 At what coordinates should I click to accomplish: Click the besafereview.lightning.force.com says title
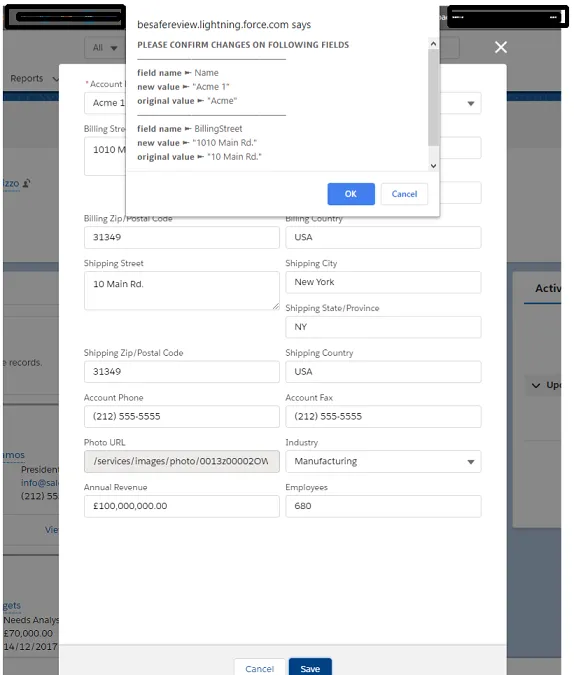[224, 25]
